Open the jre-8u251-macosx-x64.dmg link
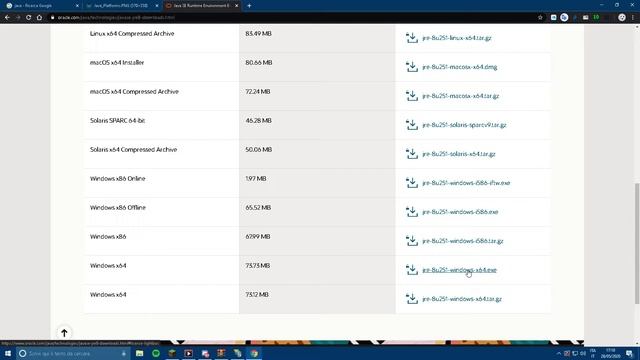Viewport: 640px width, 360px height. pyautogui.click(x=460, y=67)
